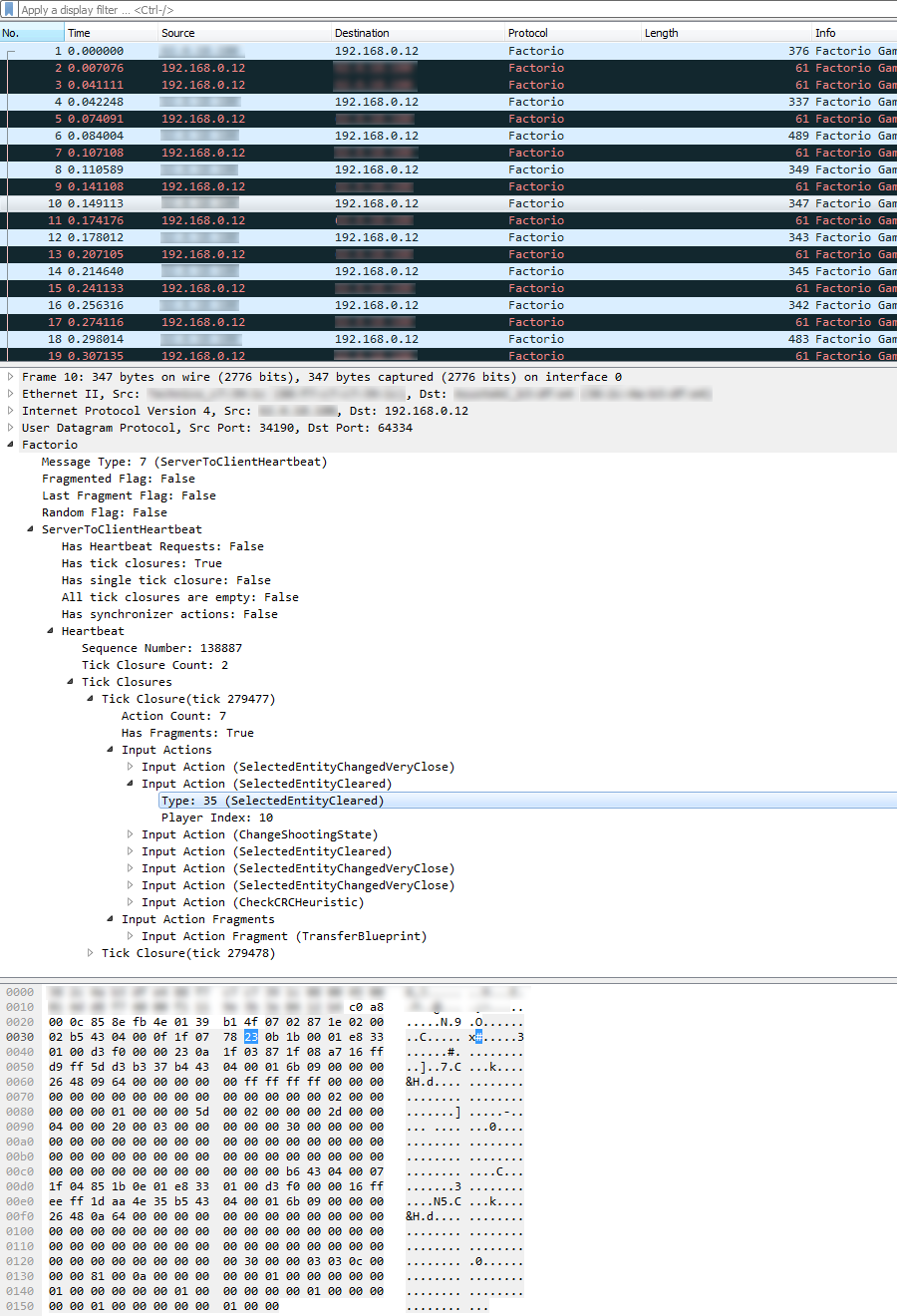Select Sequence Number: 138887 field
The image size is (897, 1316).
click(x=161, y=648)
